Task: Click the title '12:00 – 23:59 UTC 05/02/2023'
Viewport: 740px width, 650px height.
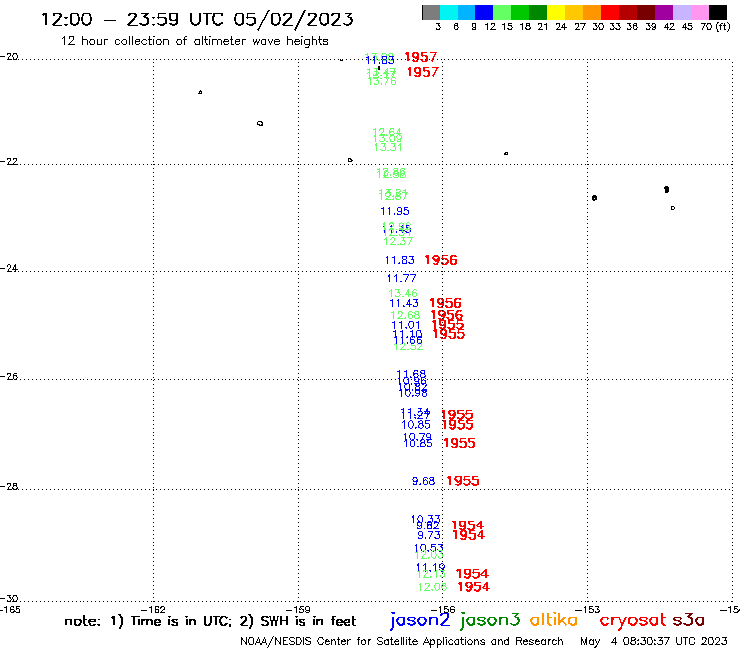Action: (x=197, y=20)
